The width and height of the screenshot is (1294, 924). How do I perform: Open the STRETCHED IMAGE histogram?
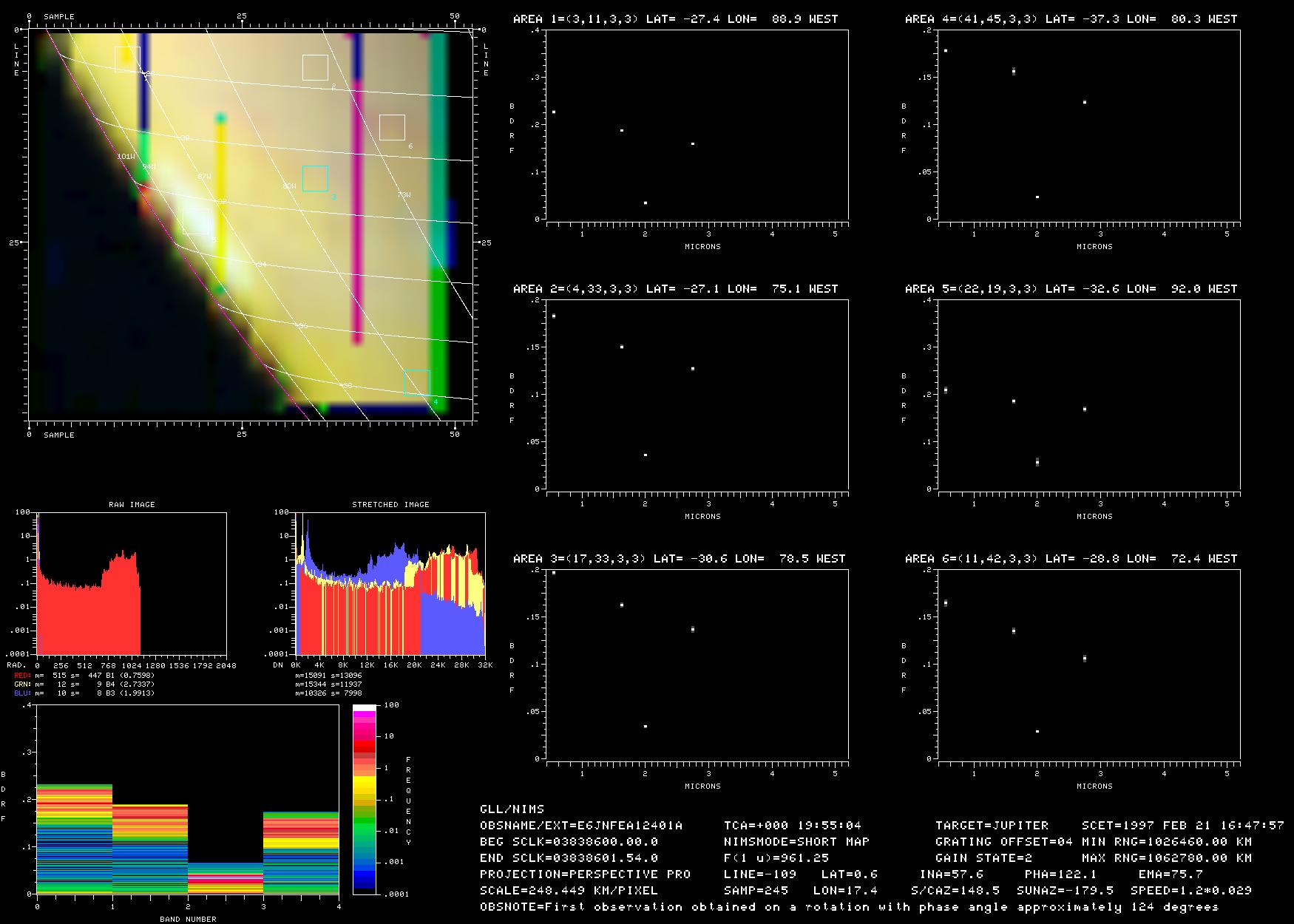[390, 582]
